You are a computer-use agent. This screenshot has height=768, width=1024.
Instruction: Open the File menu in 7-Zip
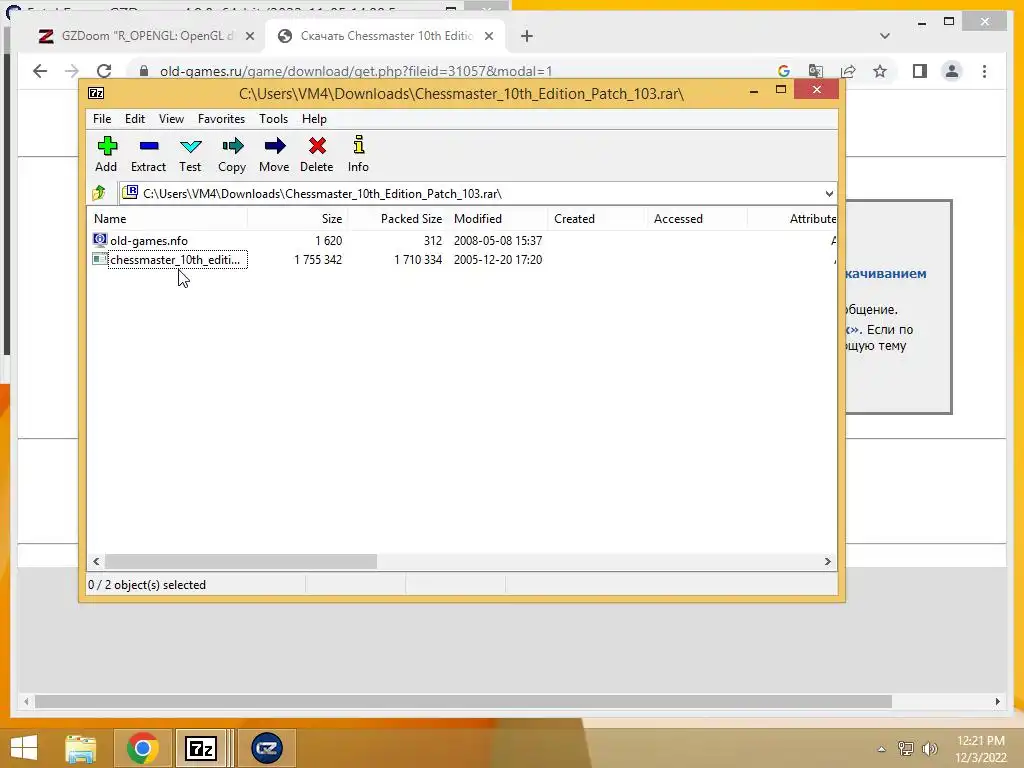[102, 119]
